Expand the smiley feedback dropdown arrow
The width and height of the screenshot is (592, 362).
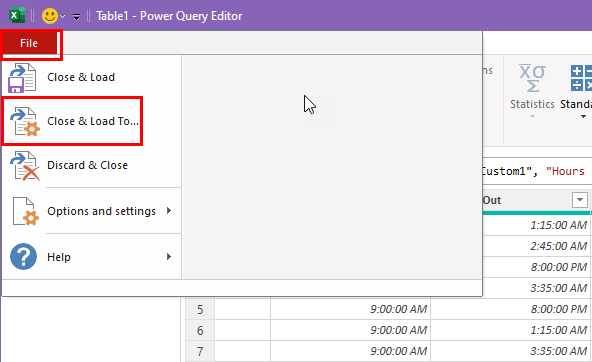click(63, 16)
